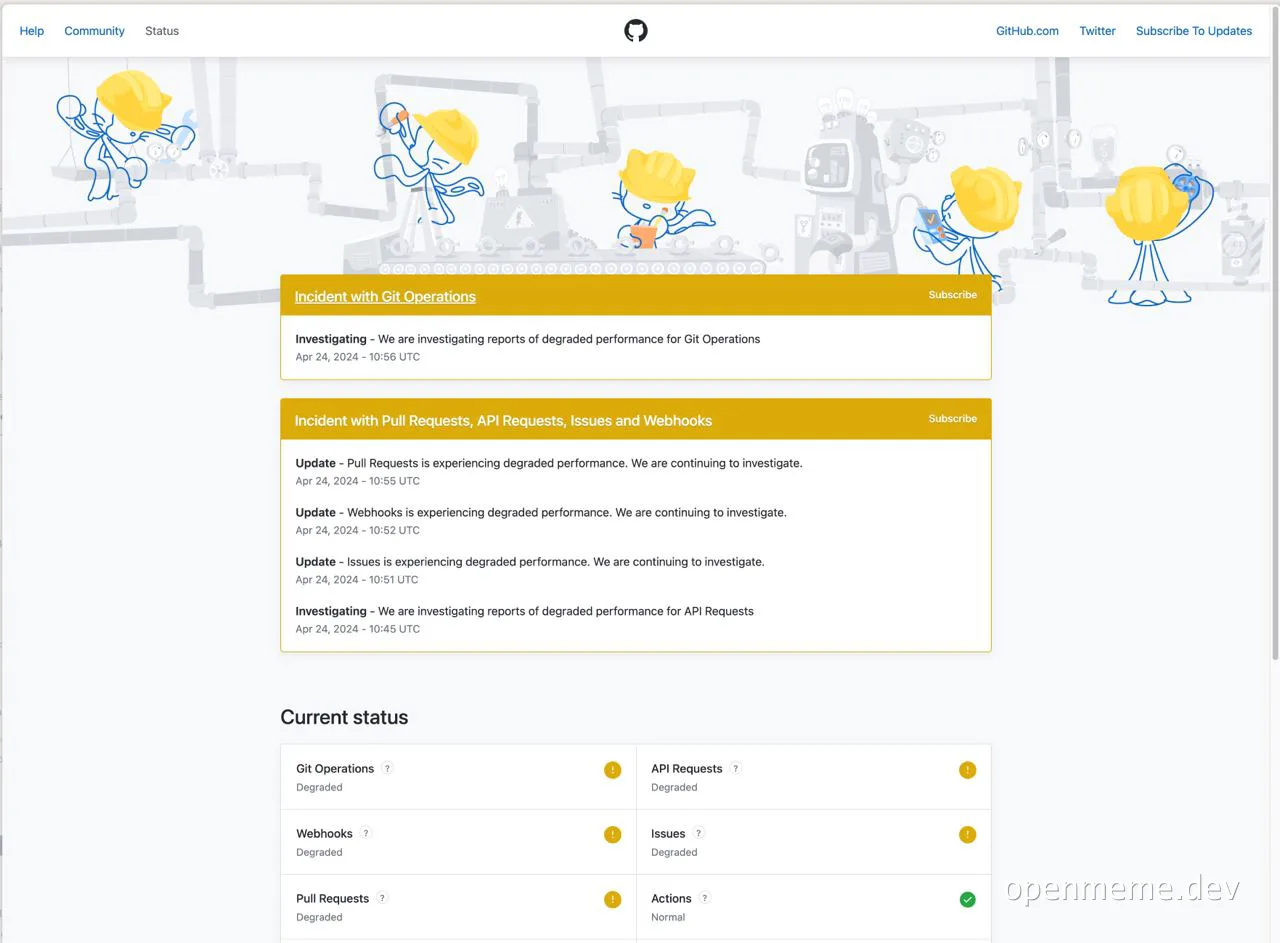Click Git Operations question mark help icon
Image resolution: width=1280 pixels, height=943 pixels.
[388, 768]
